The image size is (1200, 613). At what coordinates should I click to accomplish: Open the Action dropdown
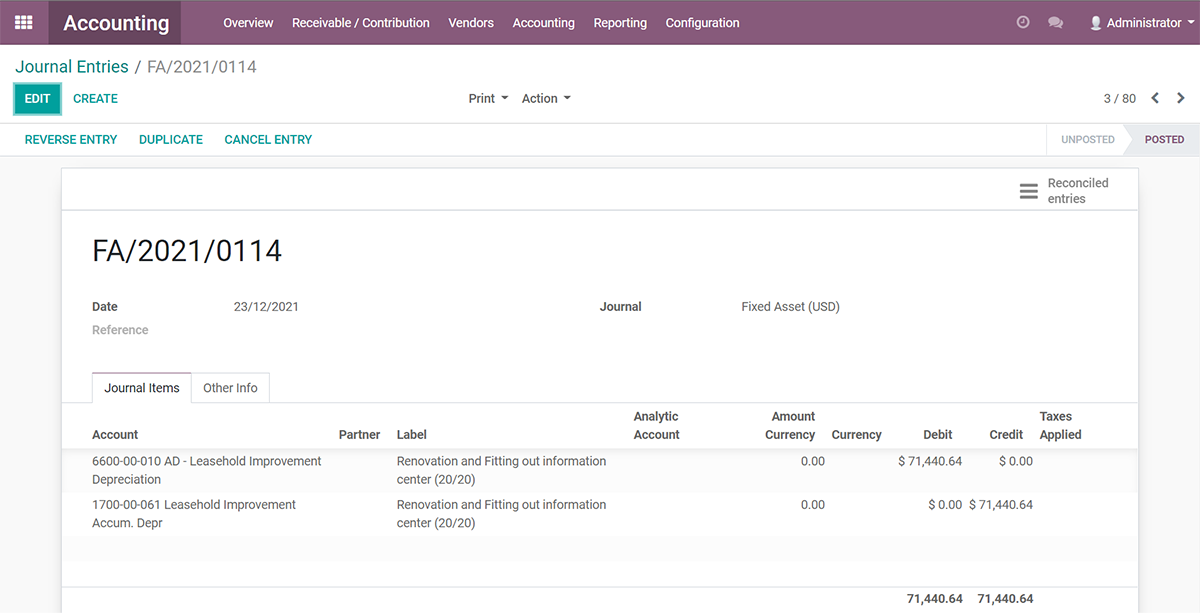546,98
